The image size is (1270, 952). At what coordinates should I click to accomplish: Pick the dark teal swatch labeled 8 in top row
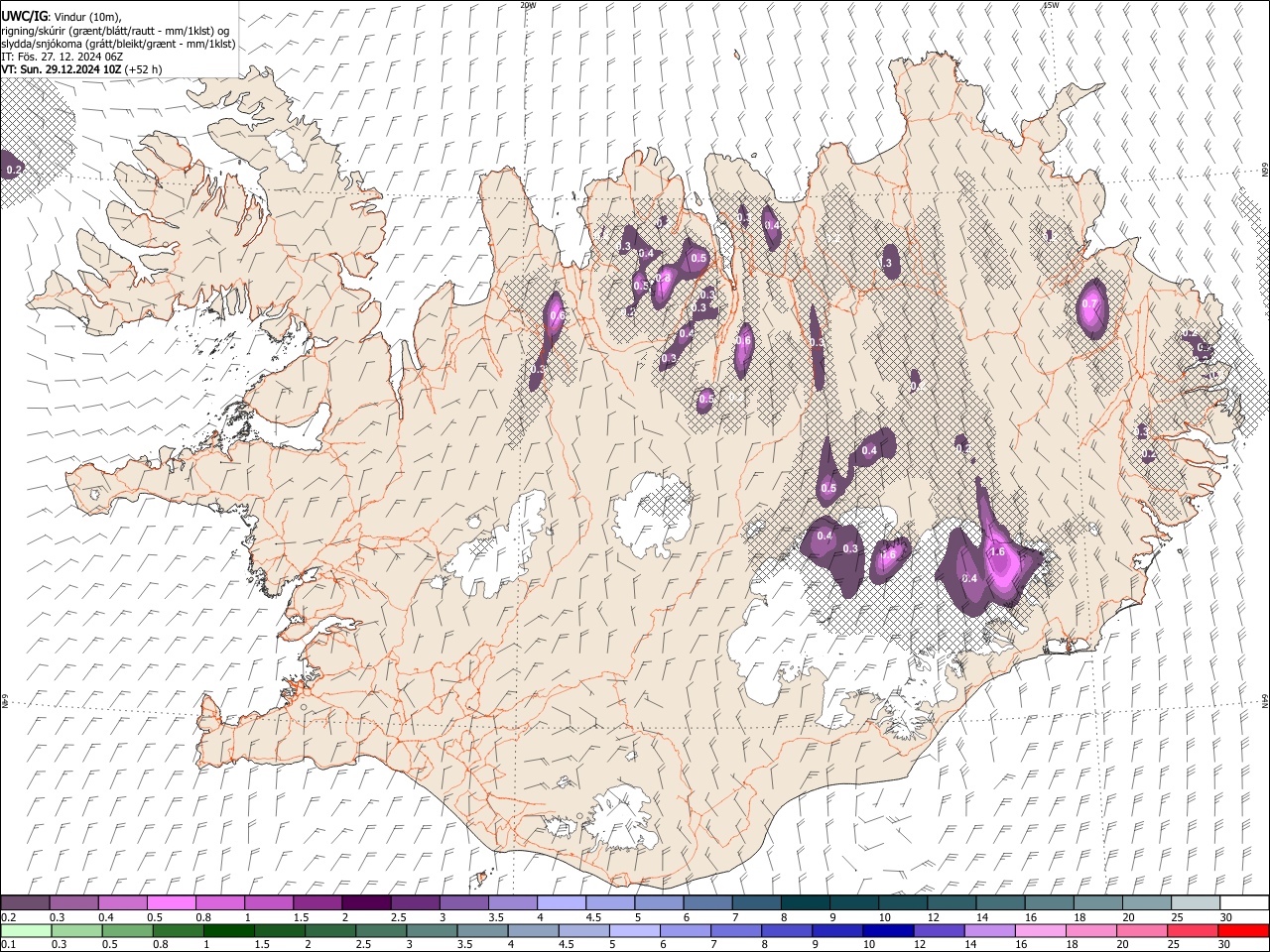pos(805,903)
